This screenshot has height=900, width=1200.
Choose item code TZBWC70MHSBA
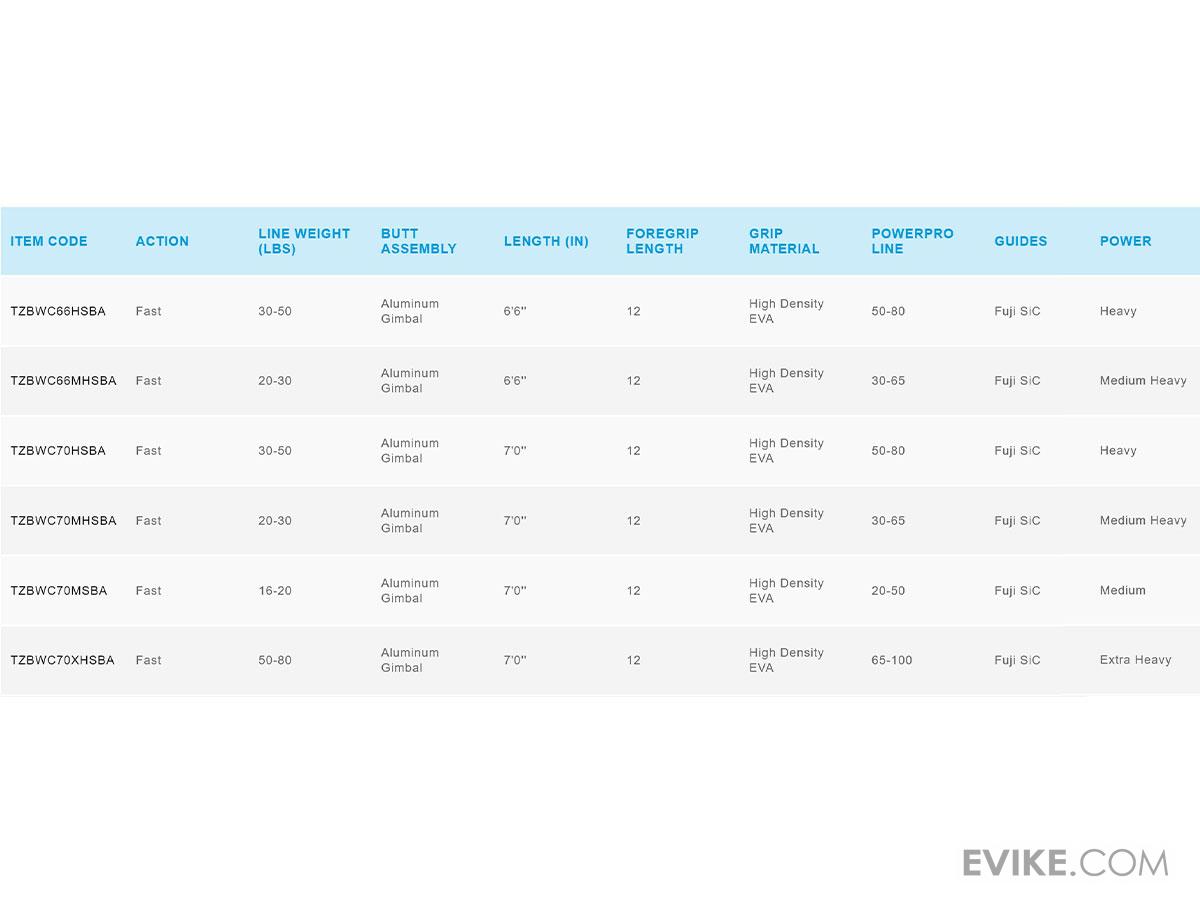pyautogui.click(x=63, y=521)
